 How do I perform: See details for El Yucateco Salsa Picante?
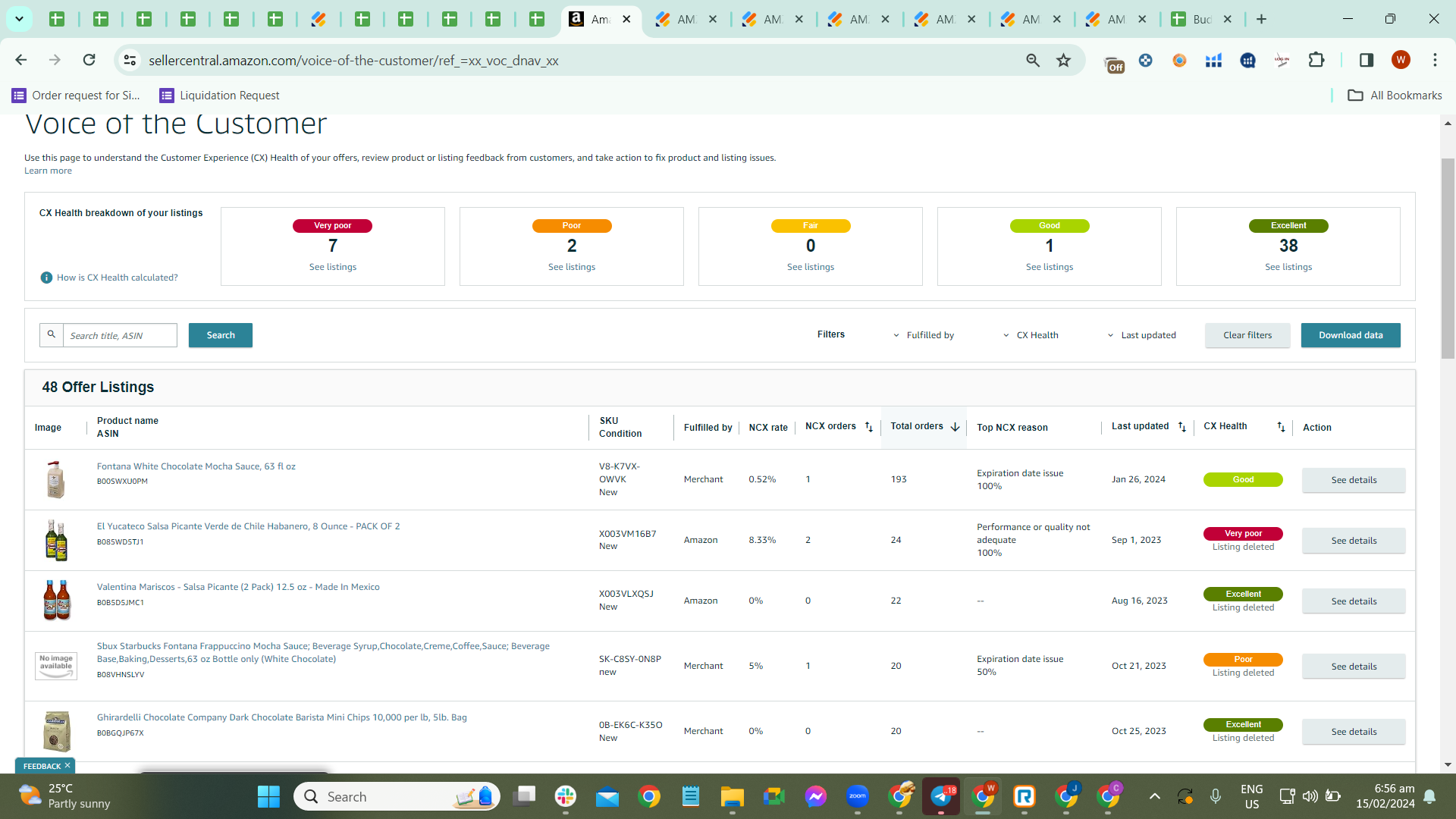[x=1354, y=541]
